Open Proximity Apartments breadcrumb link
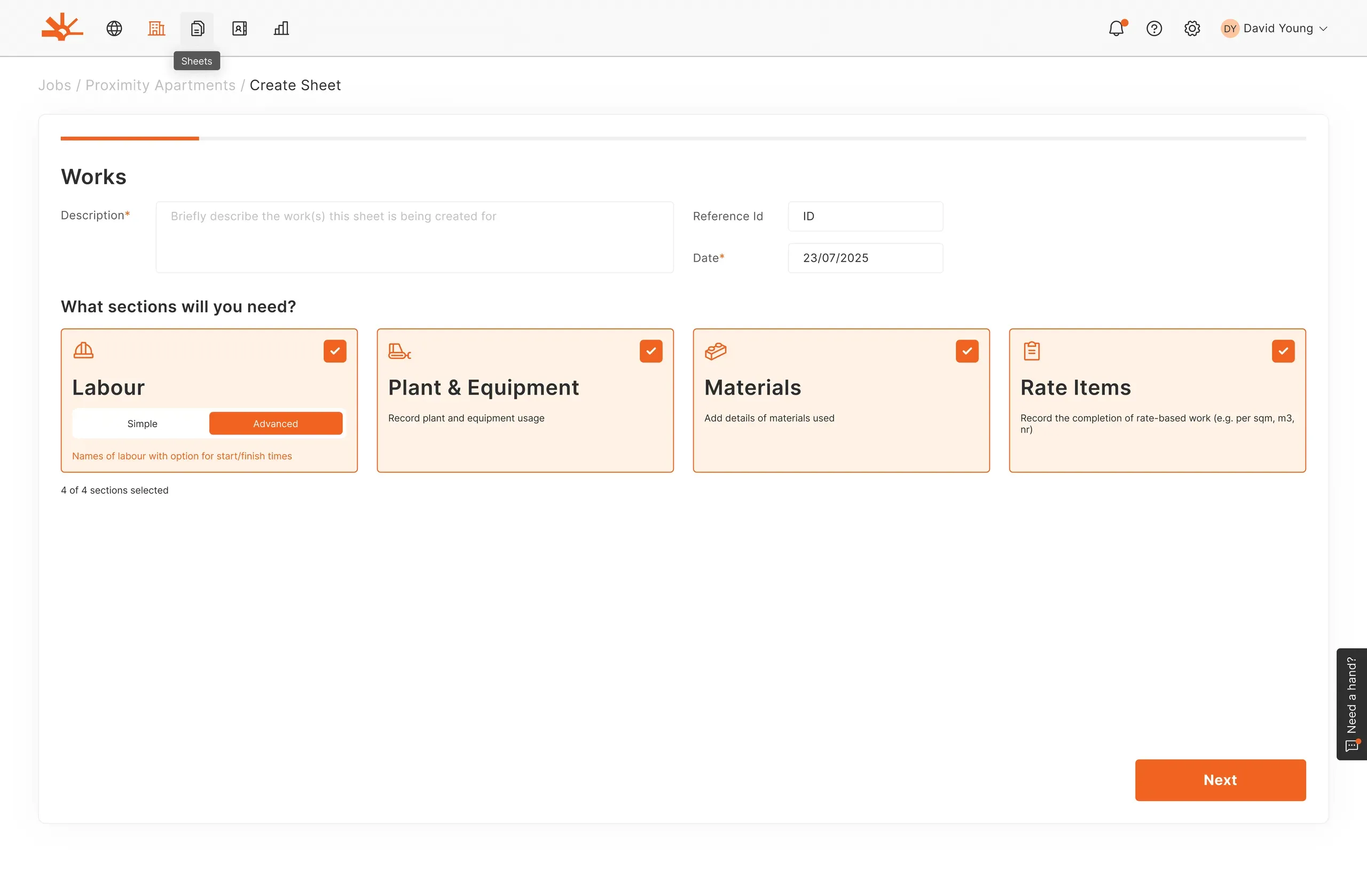Viewport: 1367px width, 896px height. [160, 85]
